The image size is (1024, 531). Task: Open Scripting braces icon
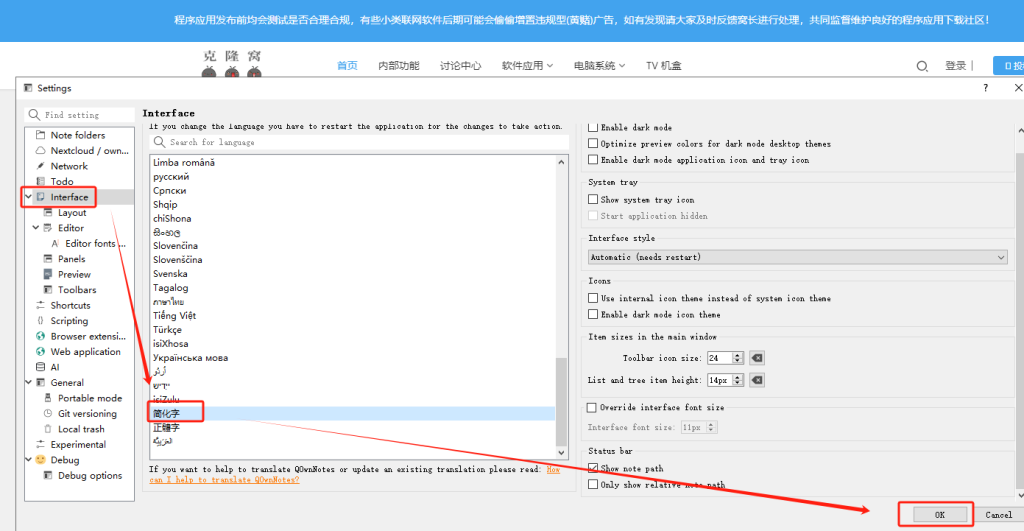[x=40, y=321]
